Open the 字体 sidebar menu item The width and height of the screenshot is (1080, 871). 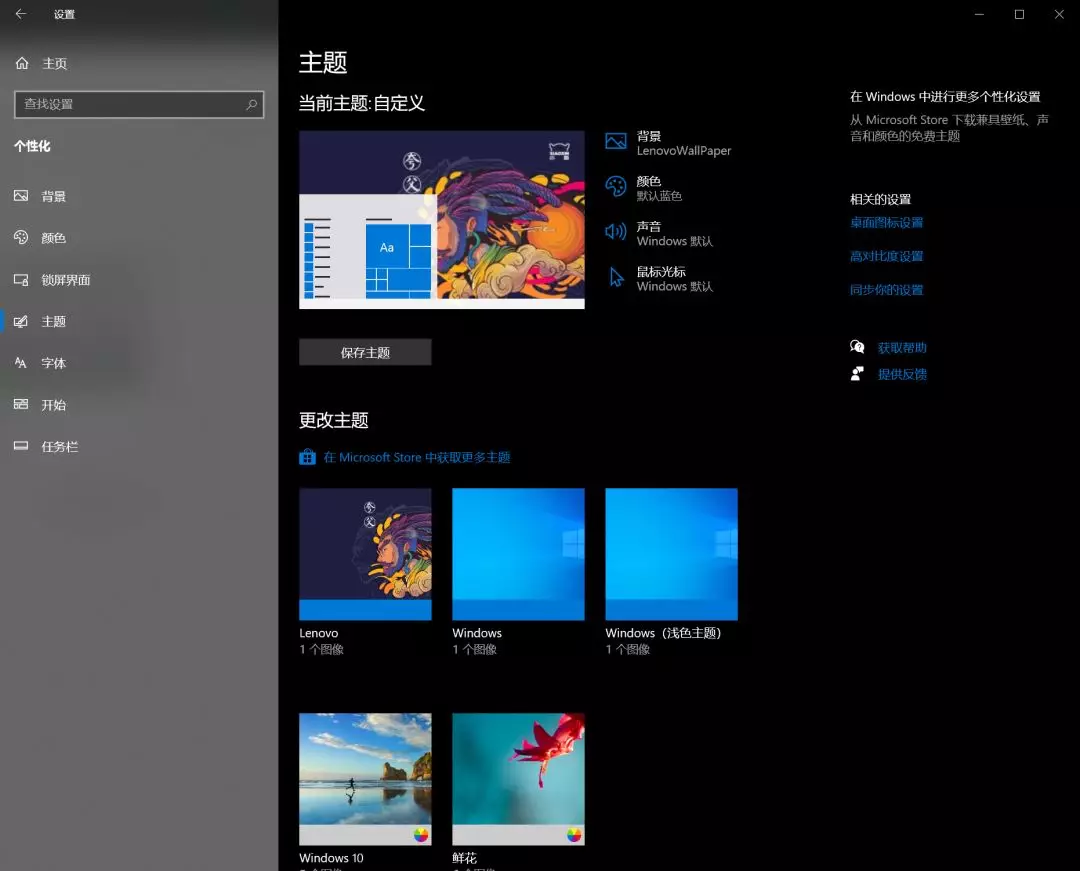click(139, 363)
